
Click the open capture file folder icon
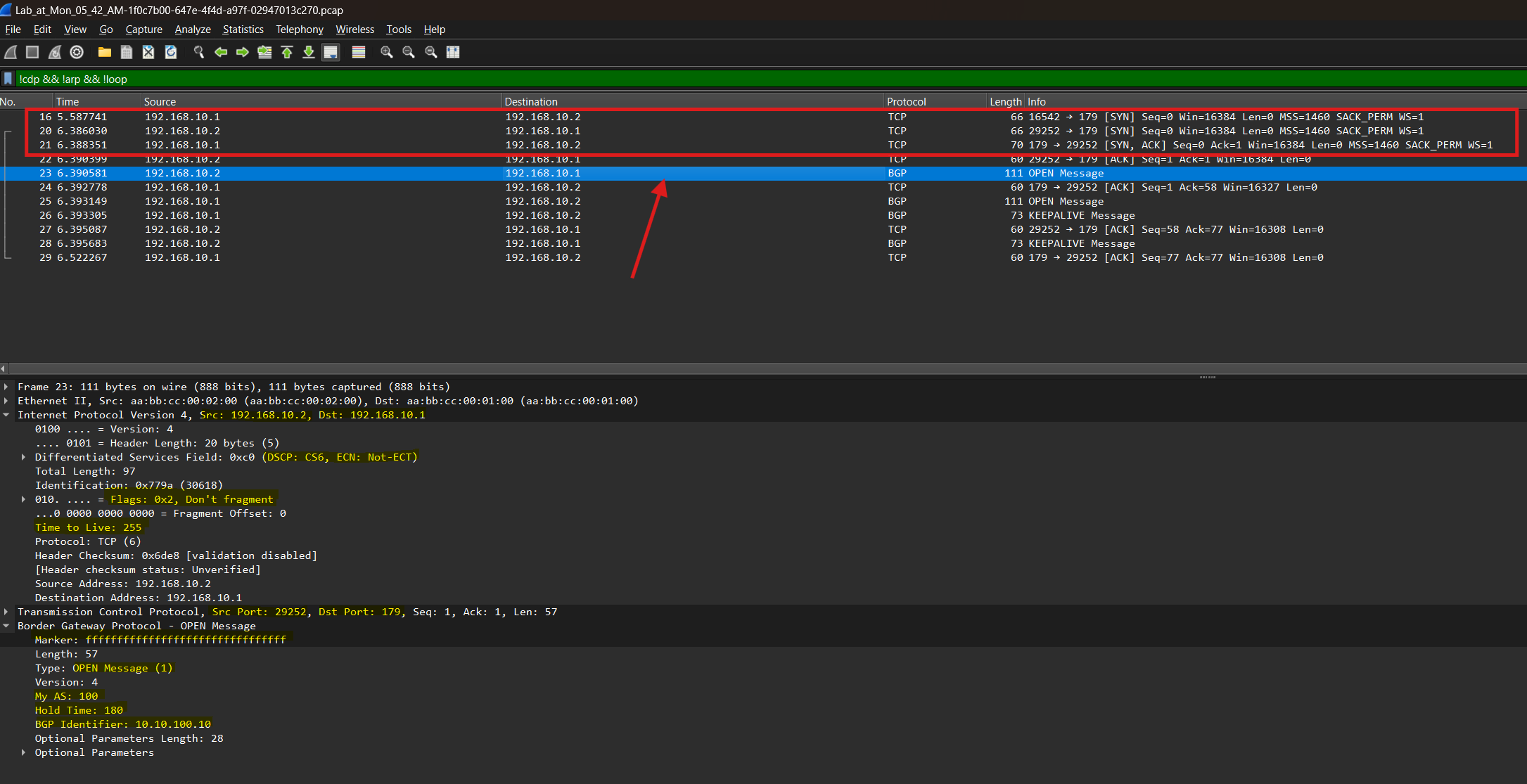click(x=105, y=52)
